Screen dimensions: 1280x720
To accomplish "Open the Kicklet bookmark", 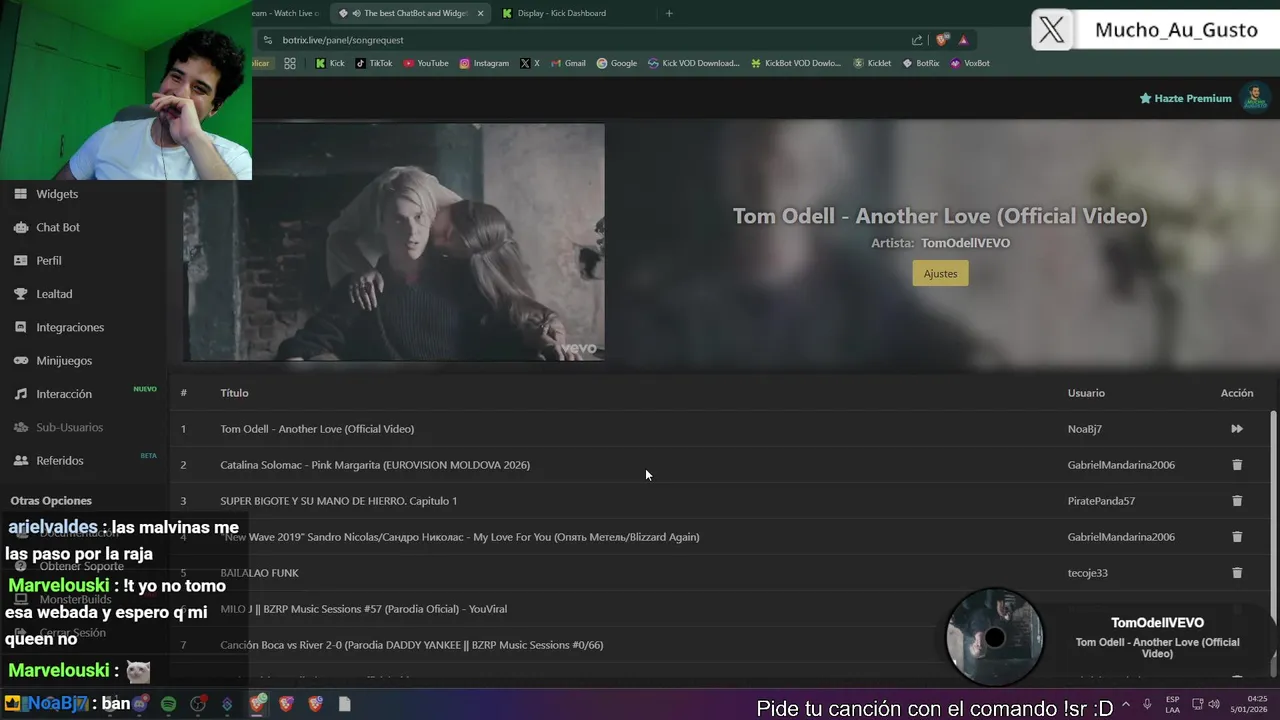I will (x=872, y=63).
